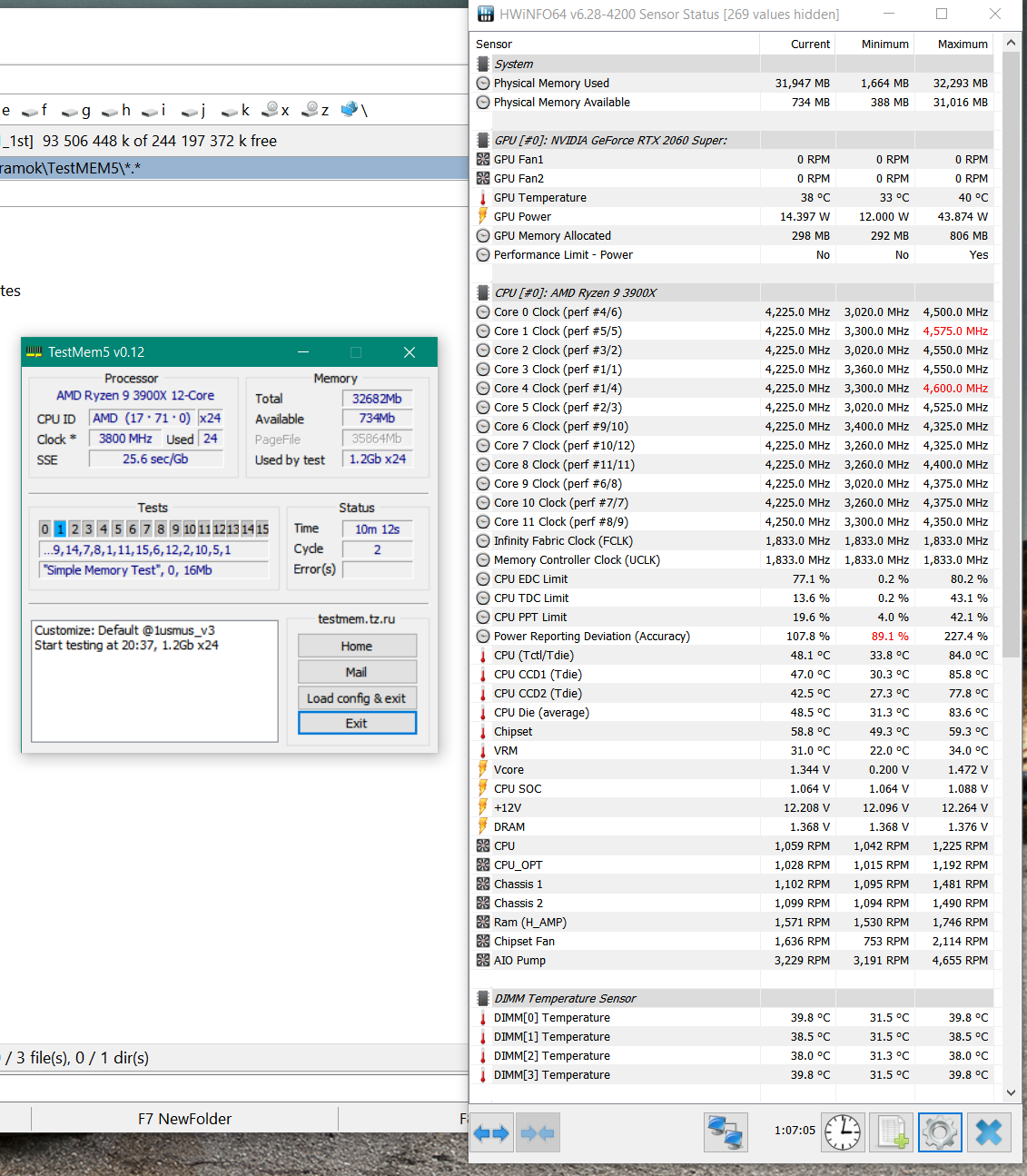Click the testmem.tz.ru label in TestMem5

[356, 619]
